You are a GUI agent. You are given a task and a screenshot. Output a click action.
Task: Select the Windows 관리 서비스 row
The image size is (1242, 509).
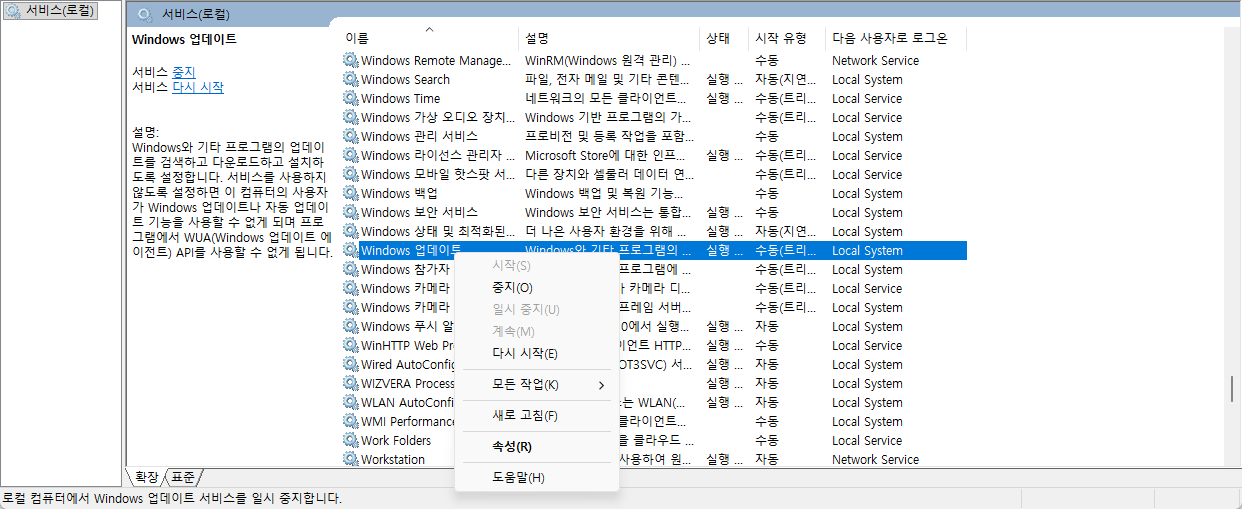pos(654,136)
